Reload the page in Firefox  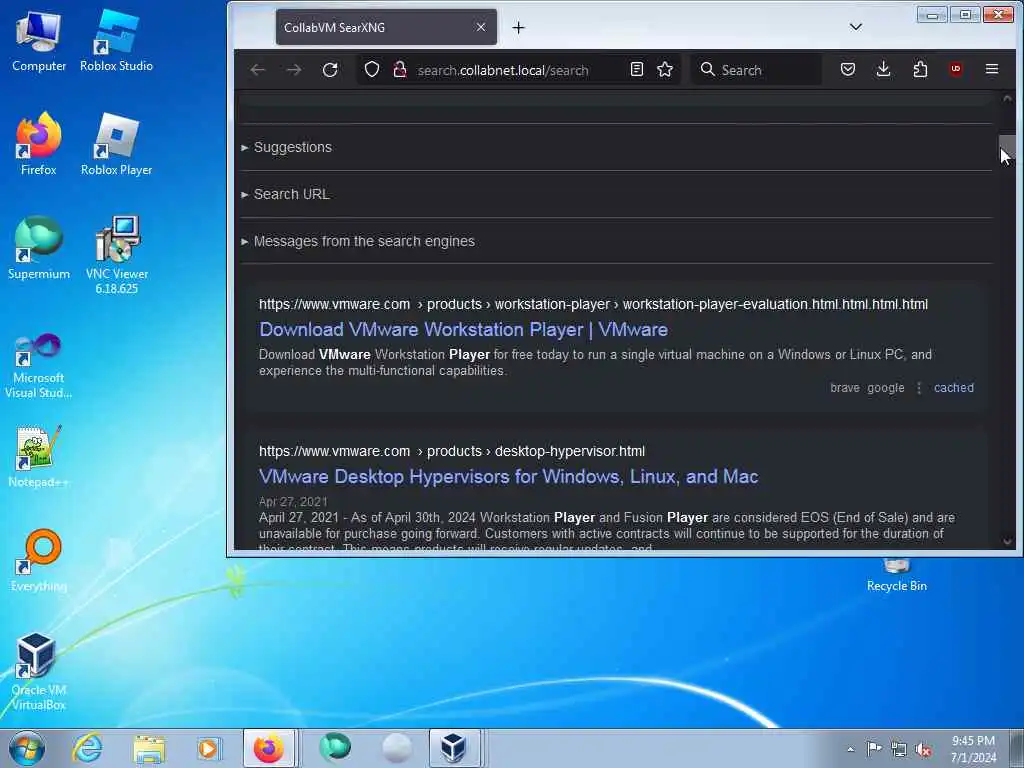[x=330, y=70]
